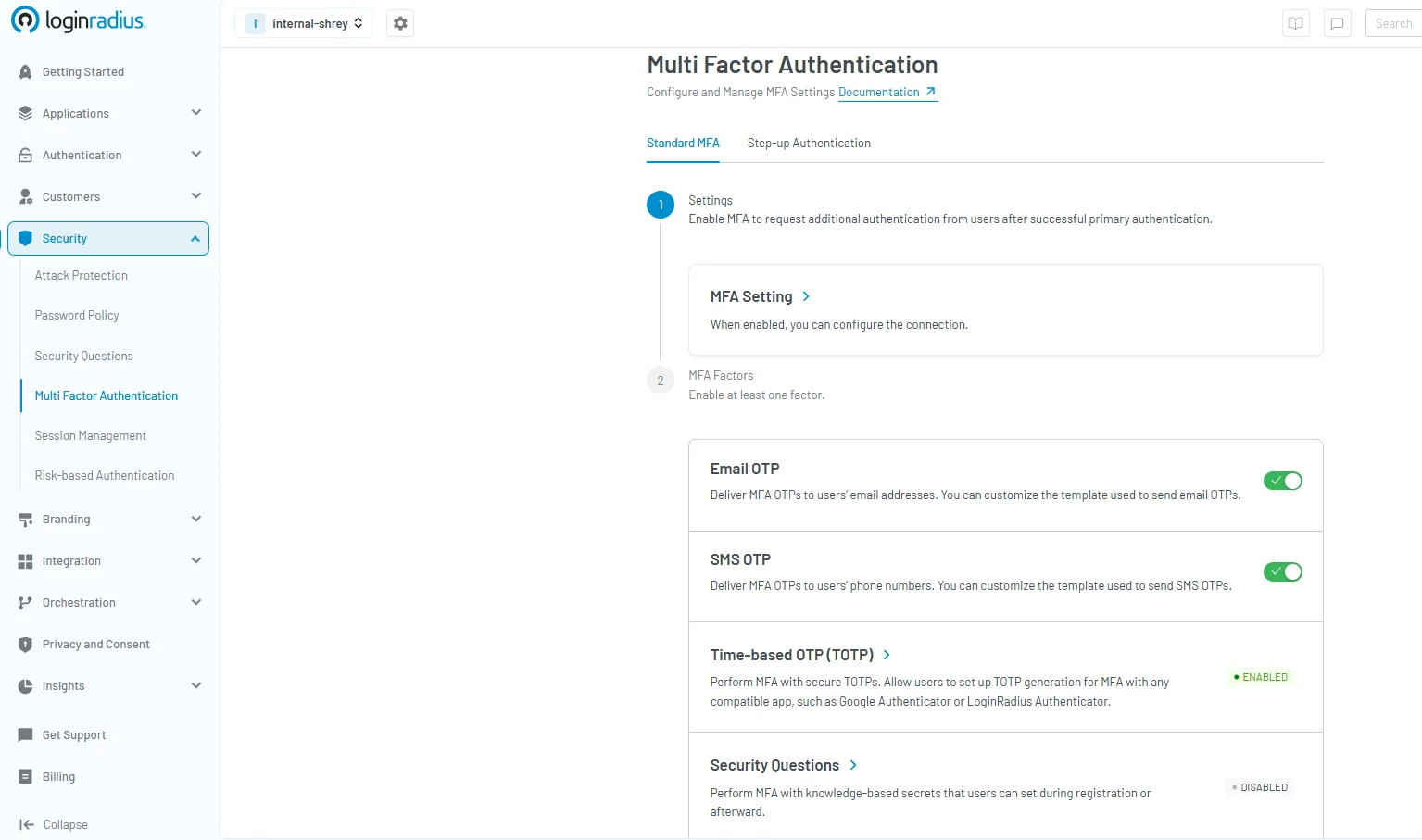
Task: Open the documentation book icon
Action: tap(1295, 23)
